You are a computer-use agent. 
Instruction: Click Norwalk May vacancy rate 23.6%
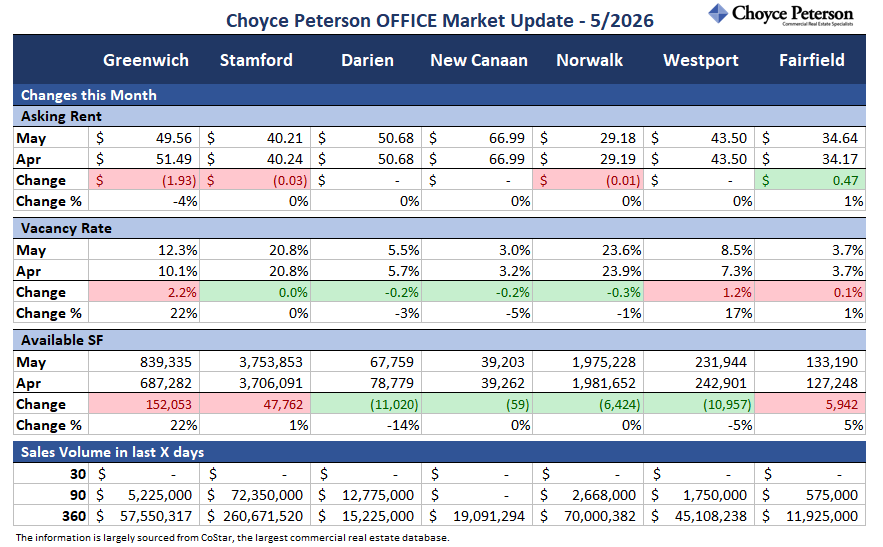622,251
